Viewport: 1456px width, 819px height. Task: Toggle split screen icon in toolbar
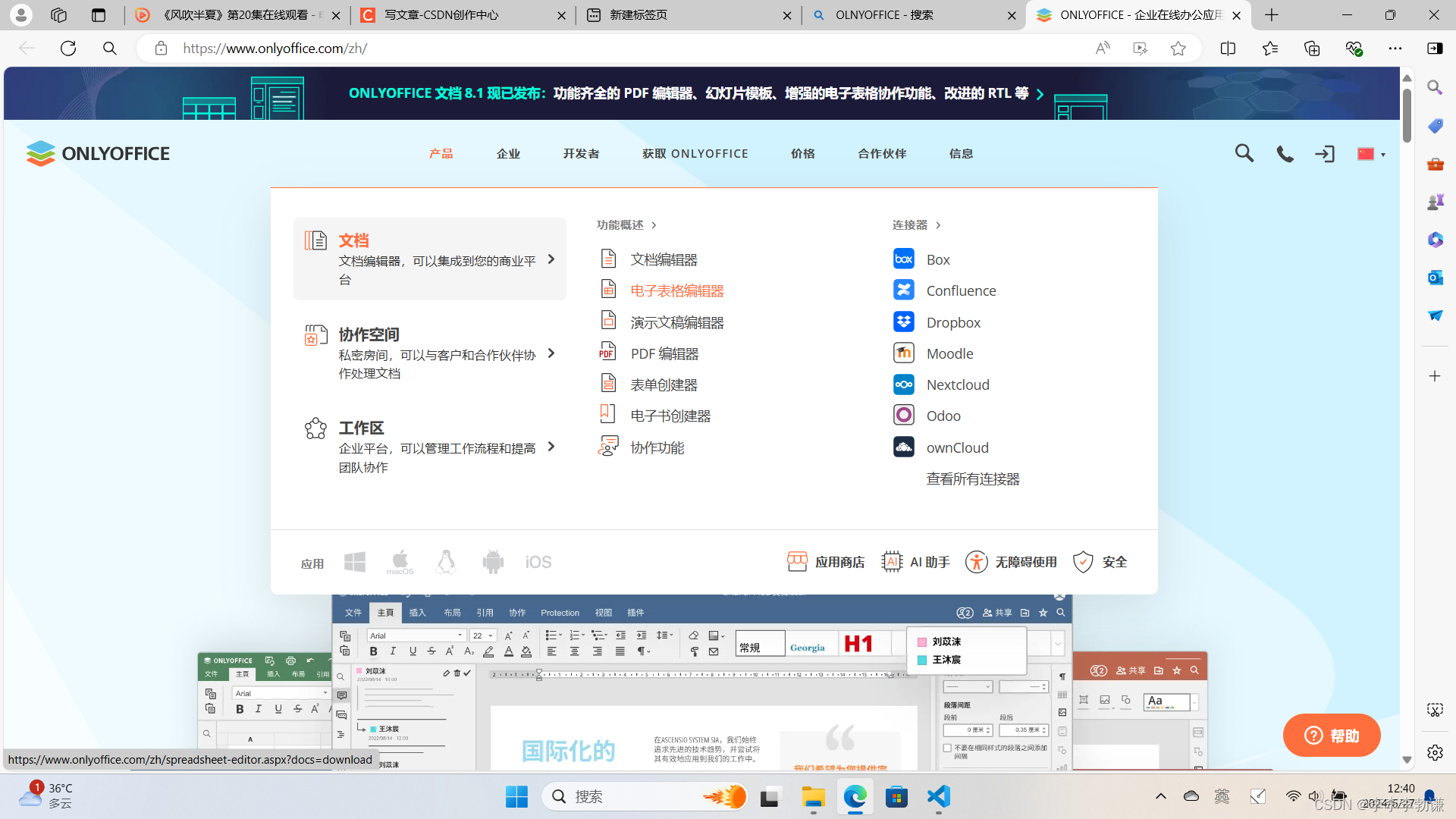click(x=1228, y=49)
